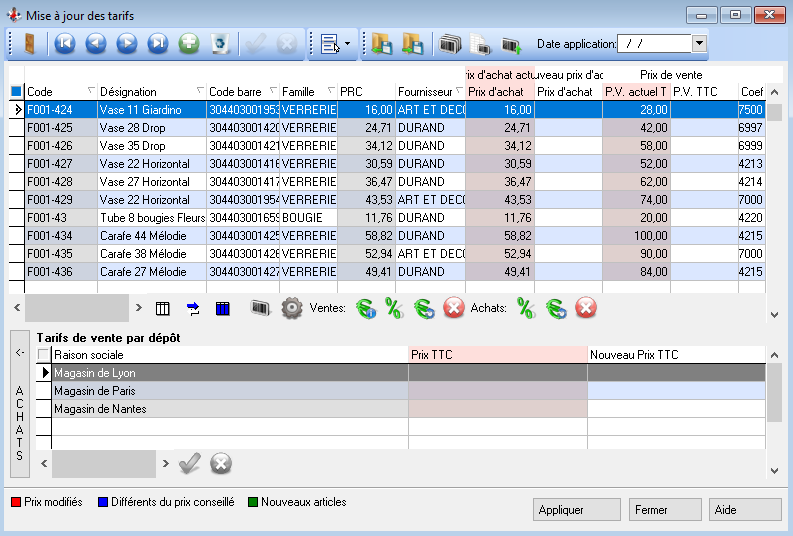Click the barcode icon below the grid

pos(260,308)
